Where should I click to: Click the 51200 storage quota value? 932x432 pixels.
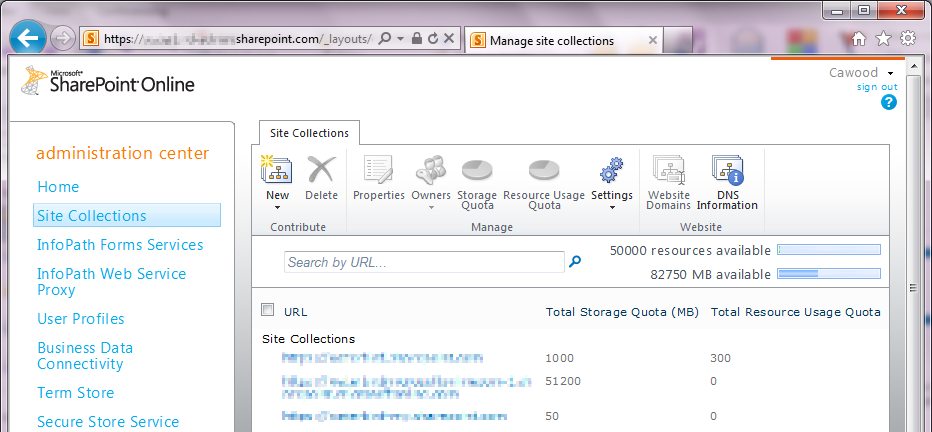click(x=563, y=381)
